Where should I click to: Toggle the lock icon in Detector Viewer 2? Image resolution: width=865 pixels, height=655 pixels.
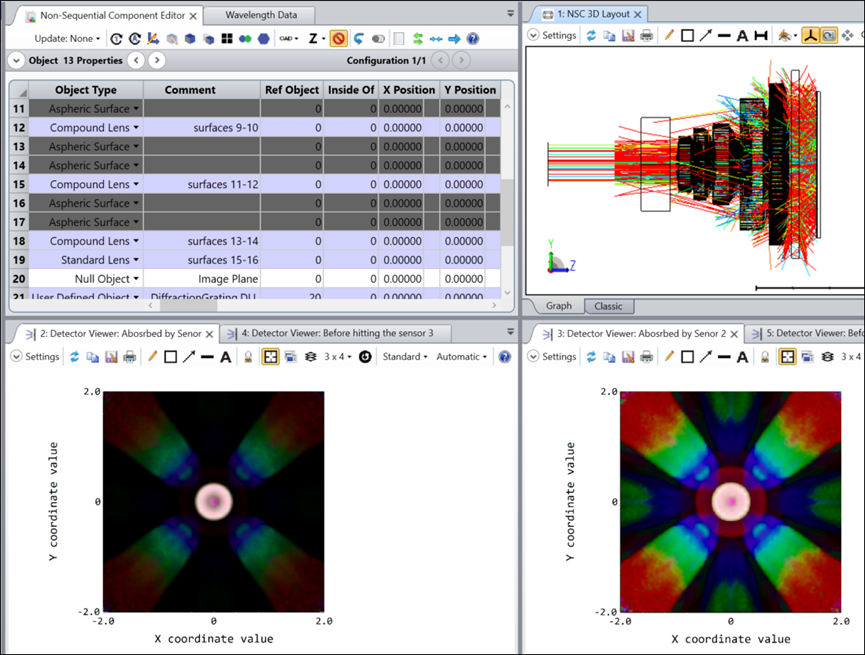(248, 356)
